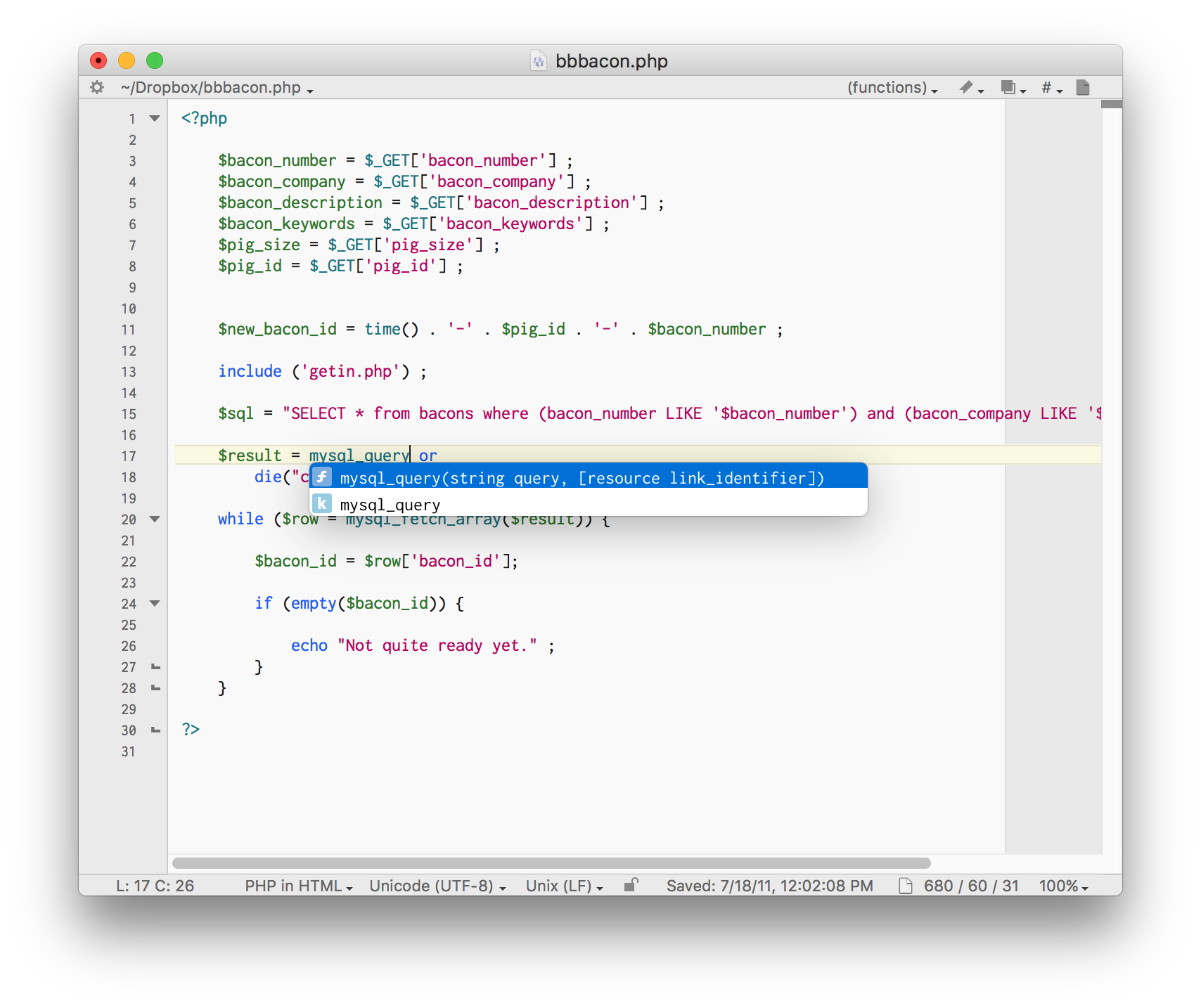Click the L: 17 C: 26 cursor position

[x=155, y=886]
